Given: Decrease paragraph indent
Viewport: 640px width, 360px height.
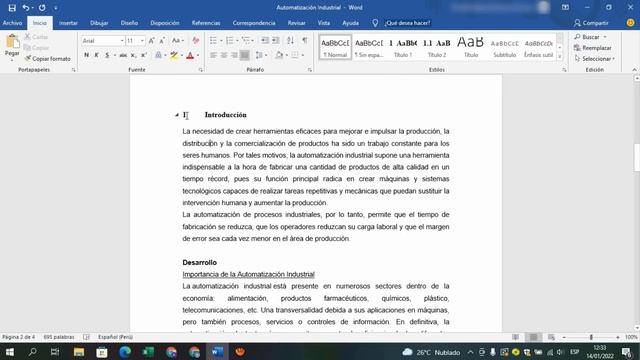Looking at the screenshot, I should 265,40.
